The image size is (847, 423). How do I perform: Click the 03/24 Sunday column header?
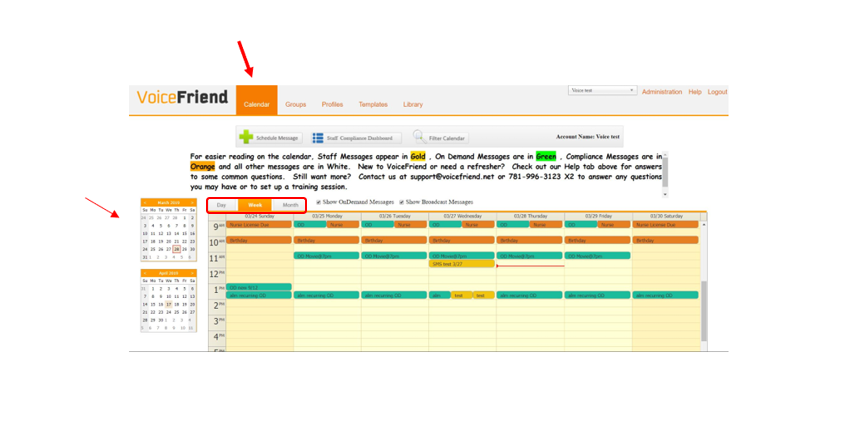[259, 216]
